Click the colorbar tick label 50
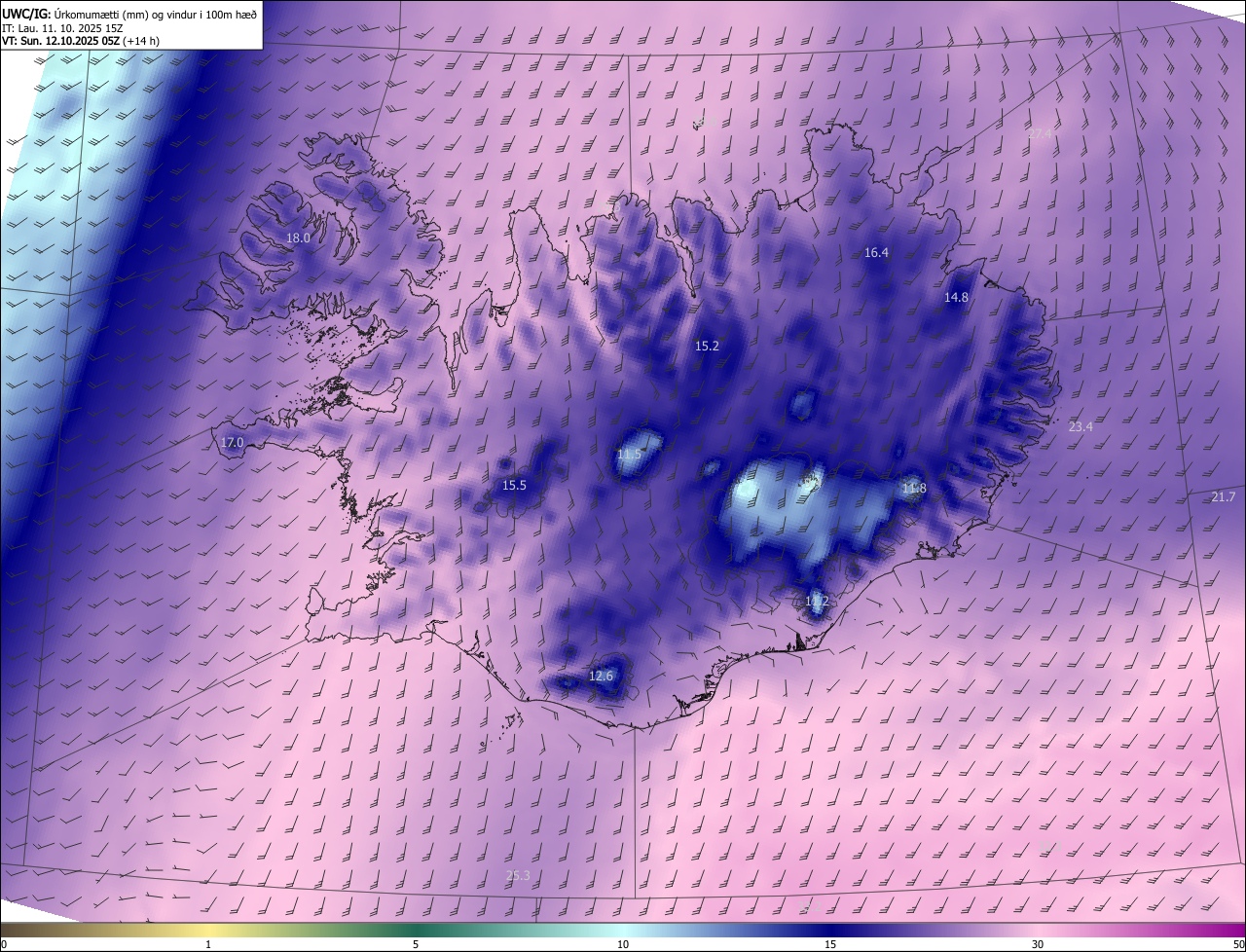 [x=1238, y=944]
